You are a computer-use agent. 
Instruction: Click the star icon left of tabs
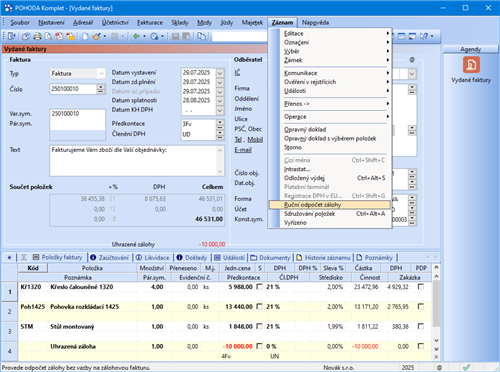9,257
